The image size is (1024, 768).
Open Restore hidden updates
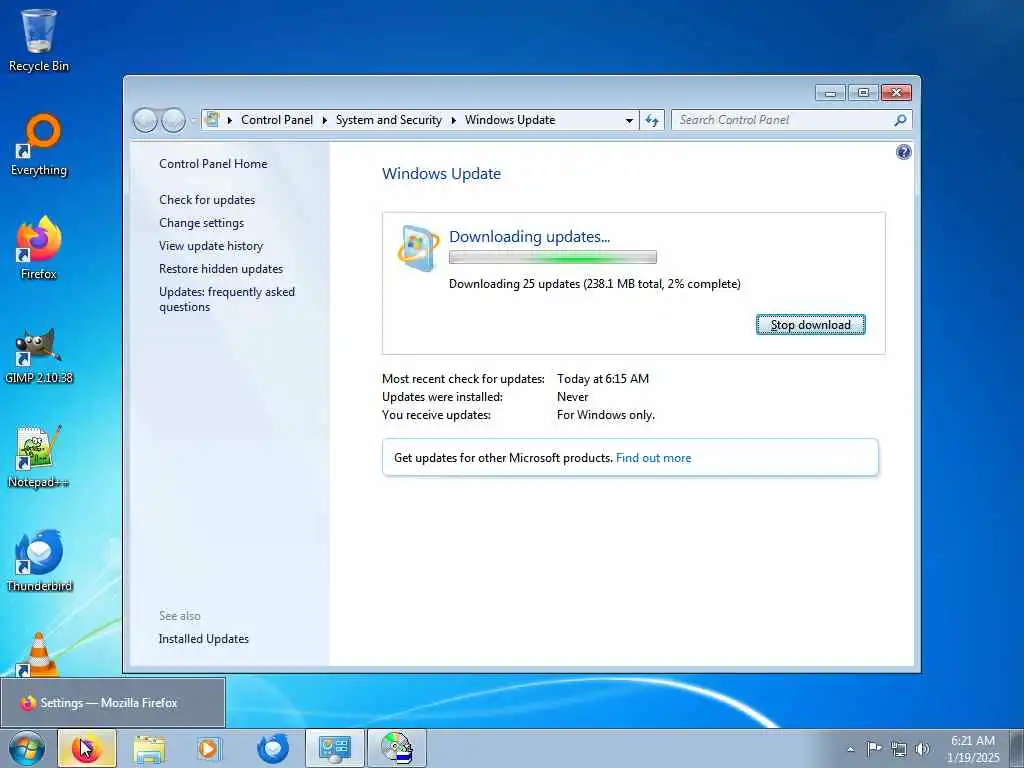click(x=221, y=268)
